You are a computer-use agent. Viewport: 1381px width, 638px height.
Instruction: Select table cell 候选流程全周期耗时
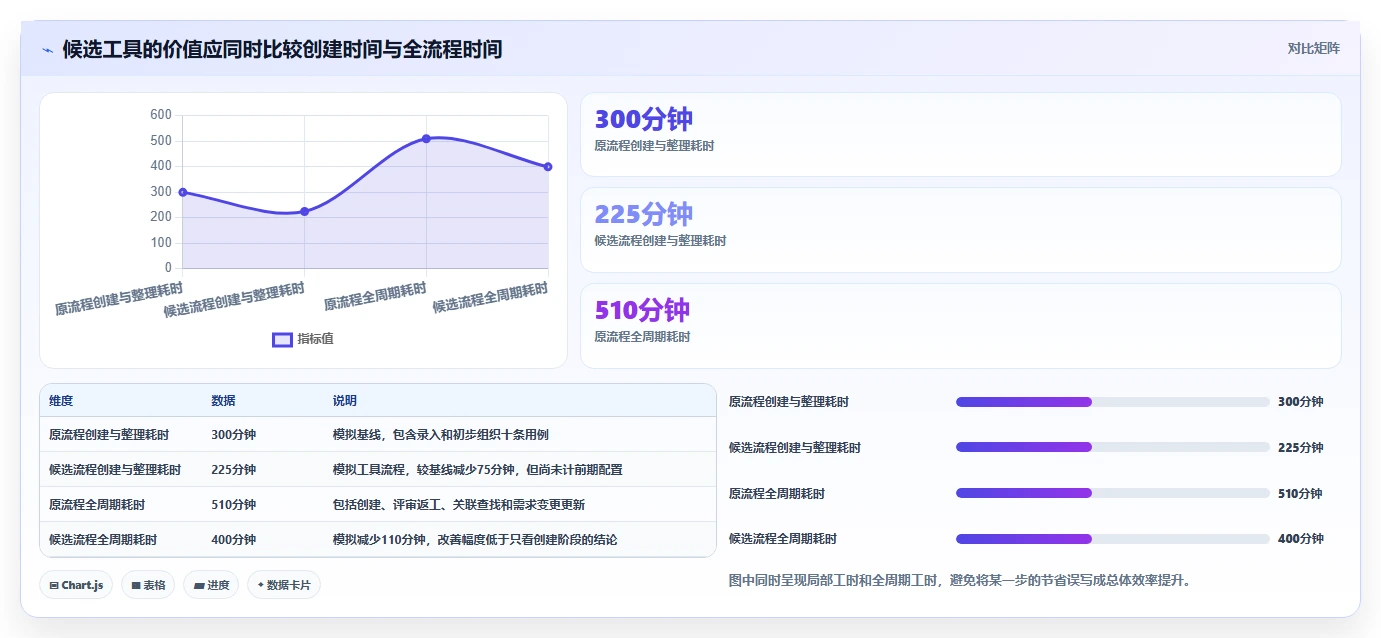point(103,540)
